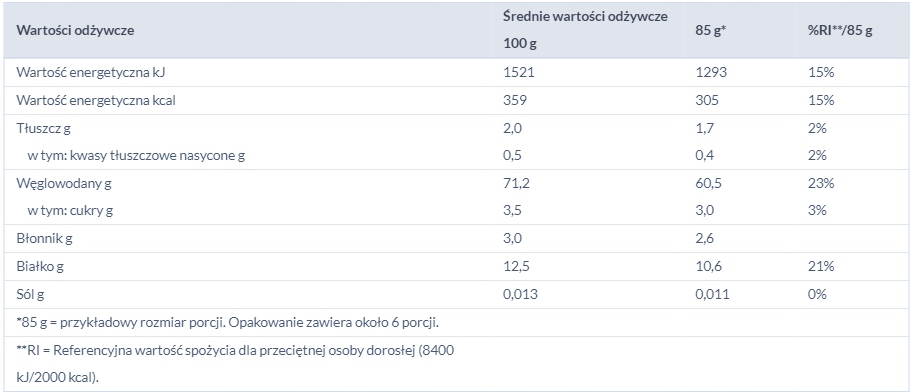Image resolution: width=914 pixels, height=392 pixels.
Task: Click the 'Wartości odżywcze' column header
Action: (75, 31)
